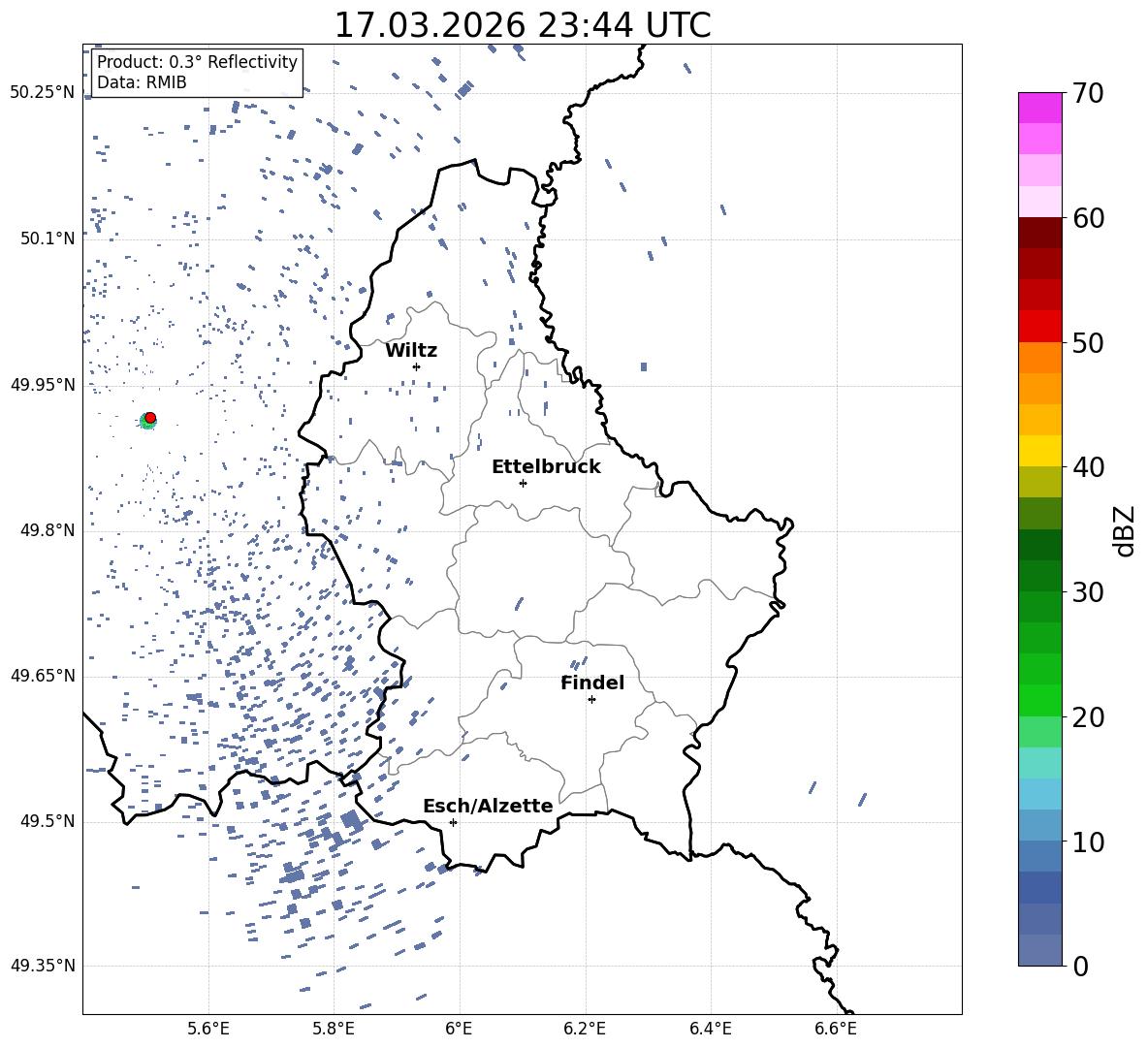1148x1048 pixels.
Task: Click the 6°E longitude label
Action: point(459,1029)
